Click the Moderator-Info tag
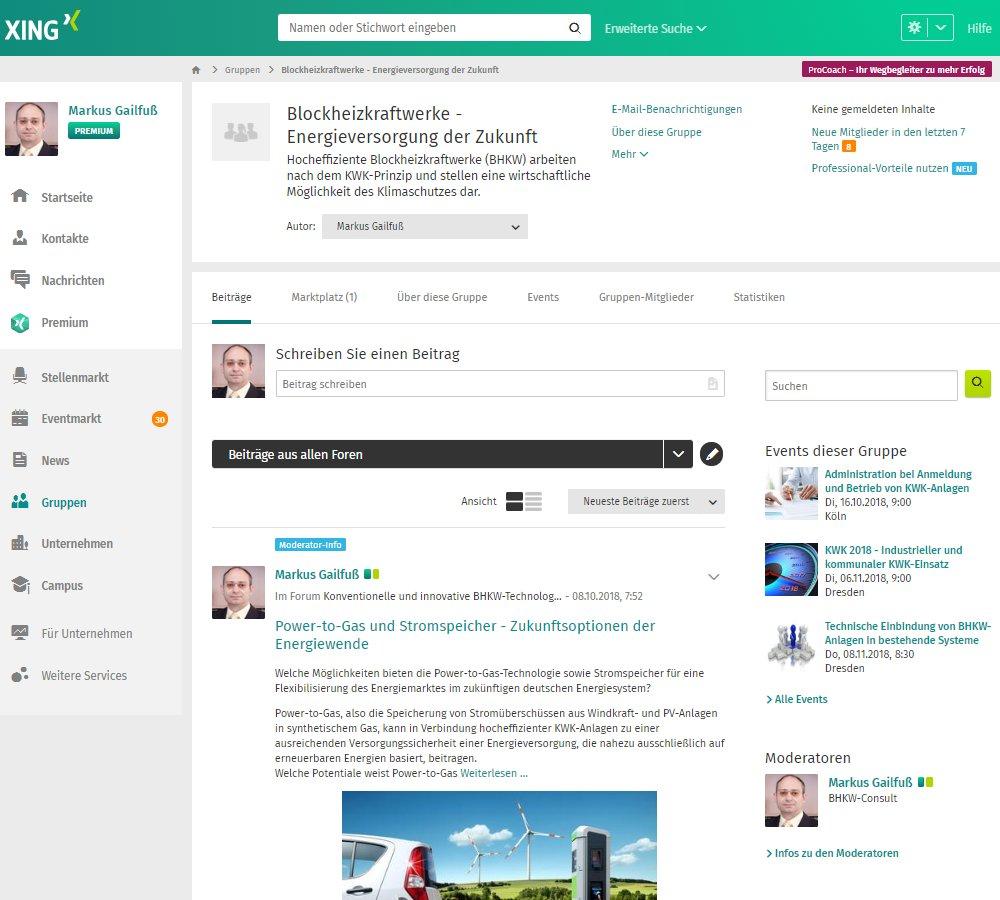This screenshot has height=900, width=1000. click(x=311, y=545)
